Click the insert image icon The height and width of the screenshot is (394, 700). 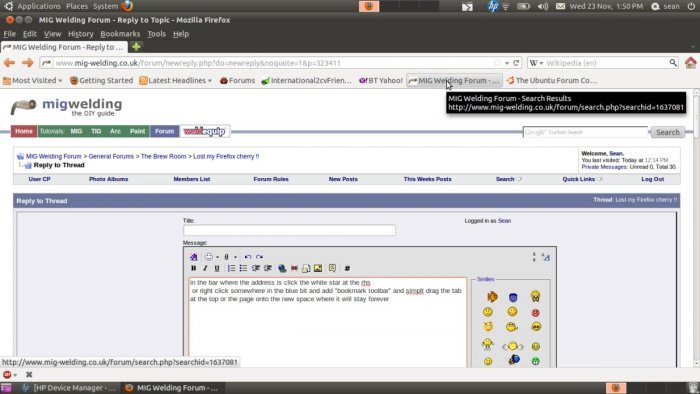[x=318, y=268]
